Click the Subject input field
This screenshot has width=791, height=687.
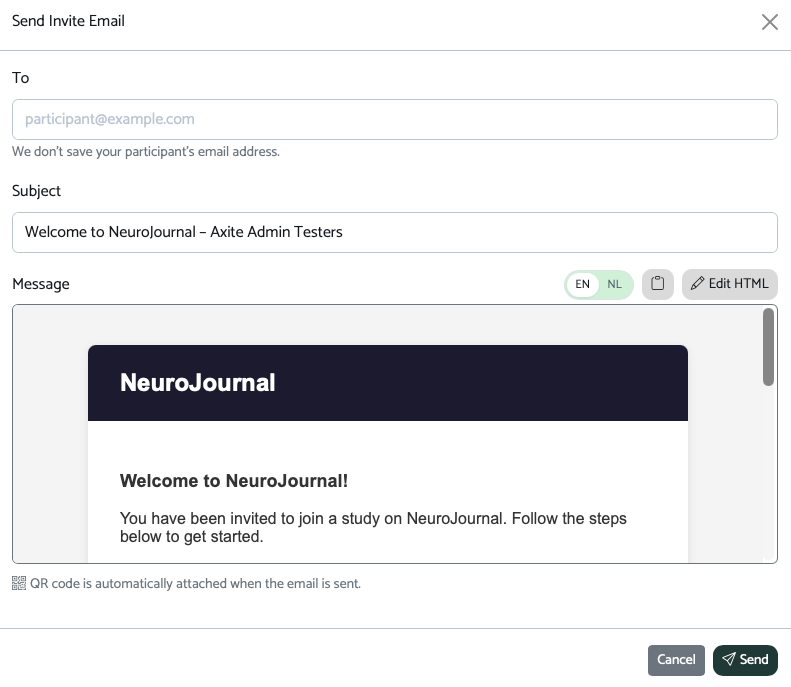pos(394,233)
